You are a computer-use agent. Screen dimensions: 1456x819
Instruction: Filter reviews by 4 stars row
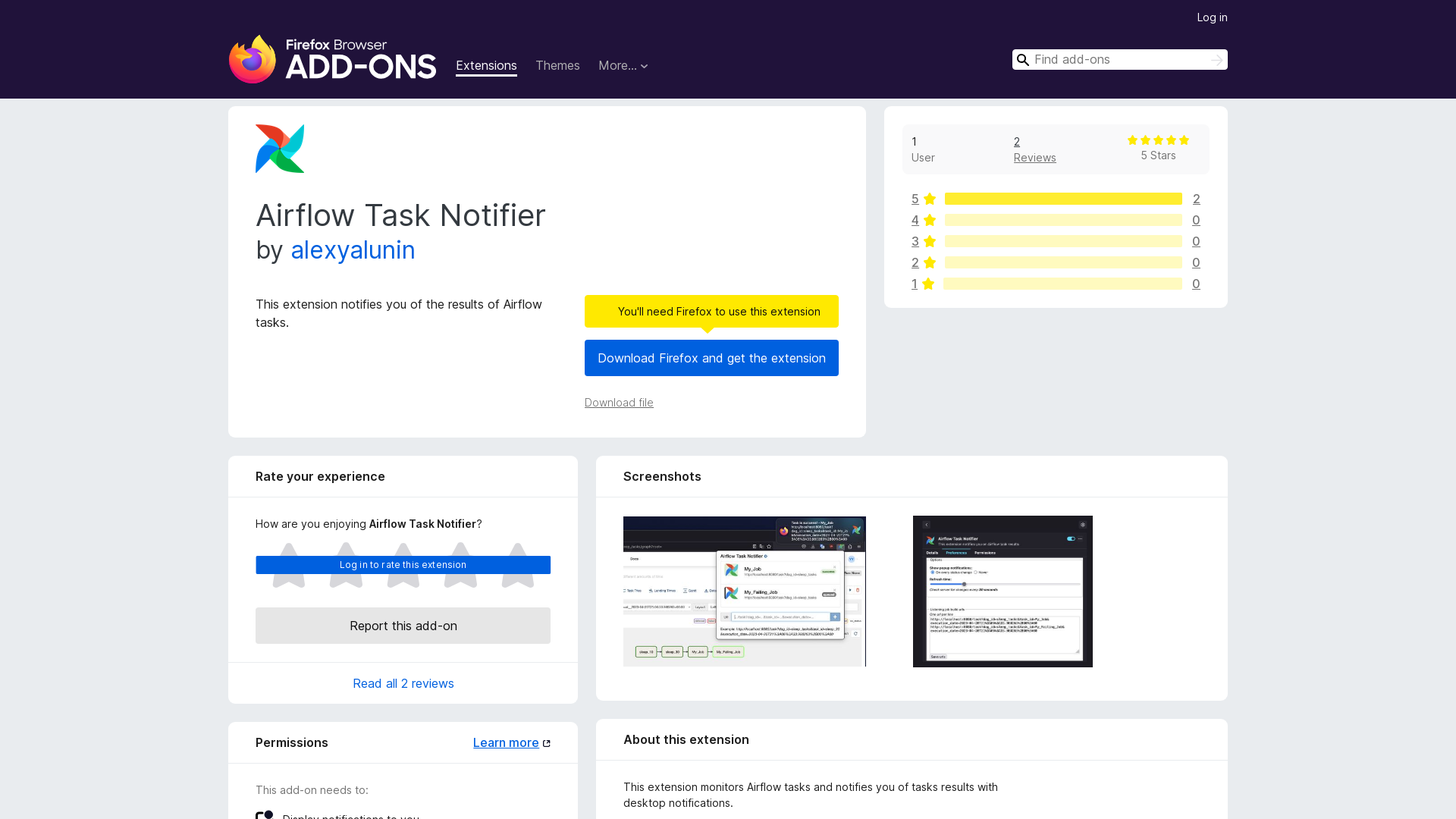[1056, 220]
